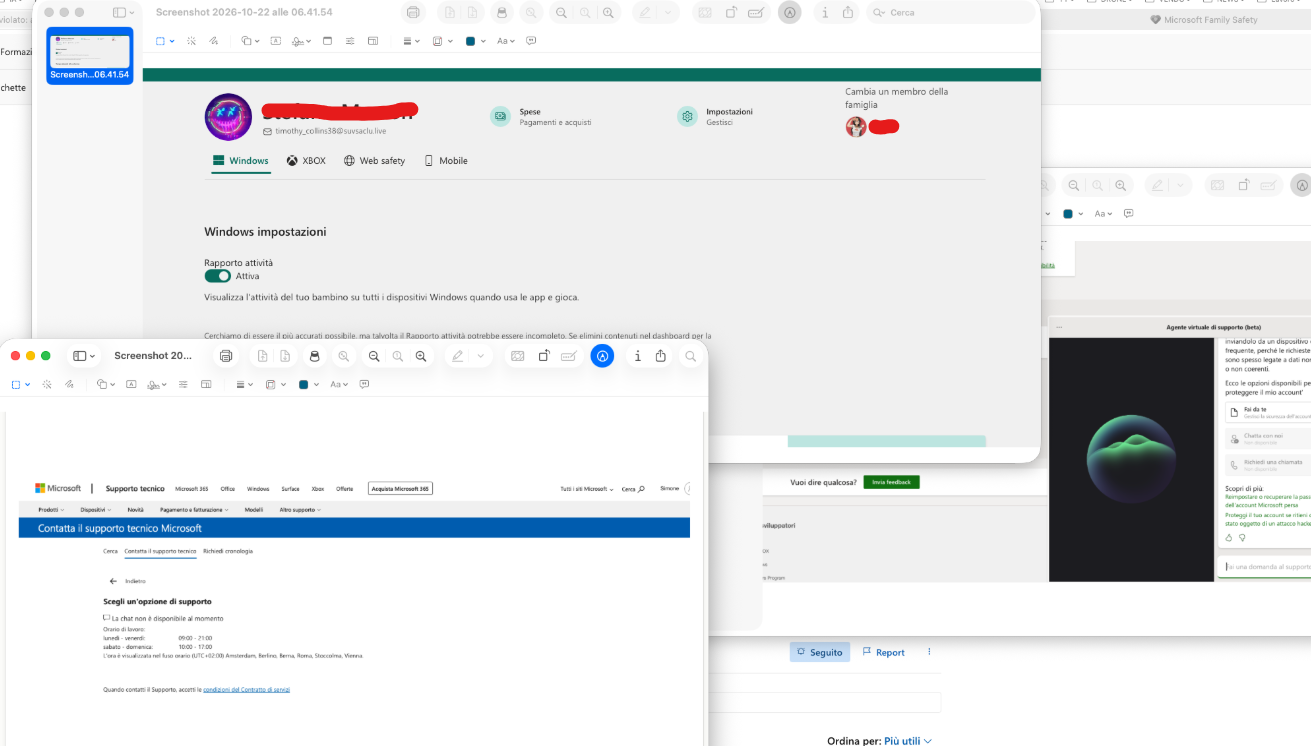Zoom in using the front Preview window toolbar
The height and width of the screenshot is (746, 1311).
[x=421, y=356]
